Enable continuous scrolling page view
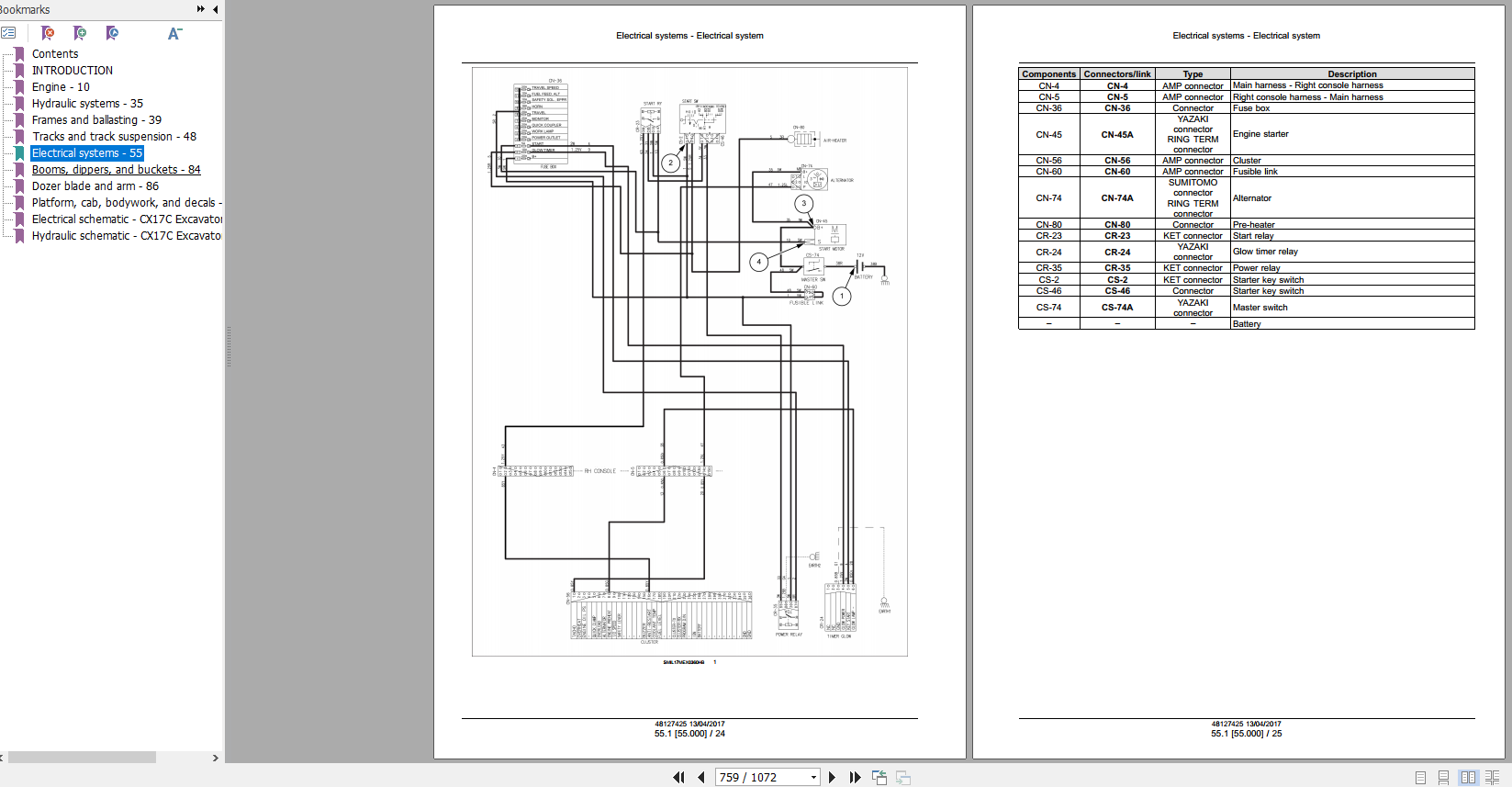Screen dimensions: 1512x787 pos(1444,777)
